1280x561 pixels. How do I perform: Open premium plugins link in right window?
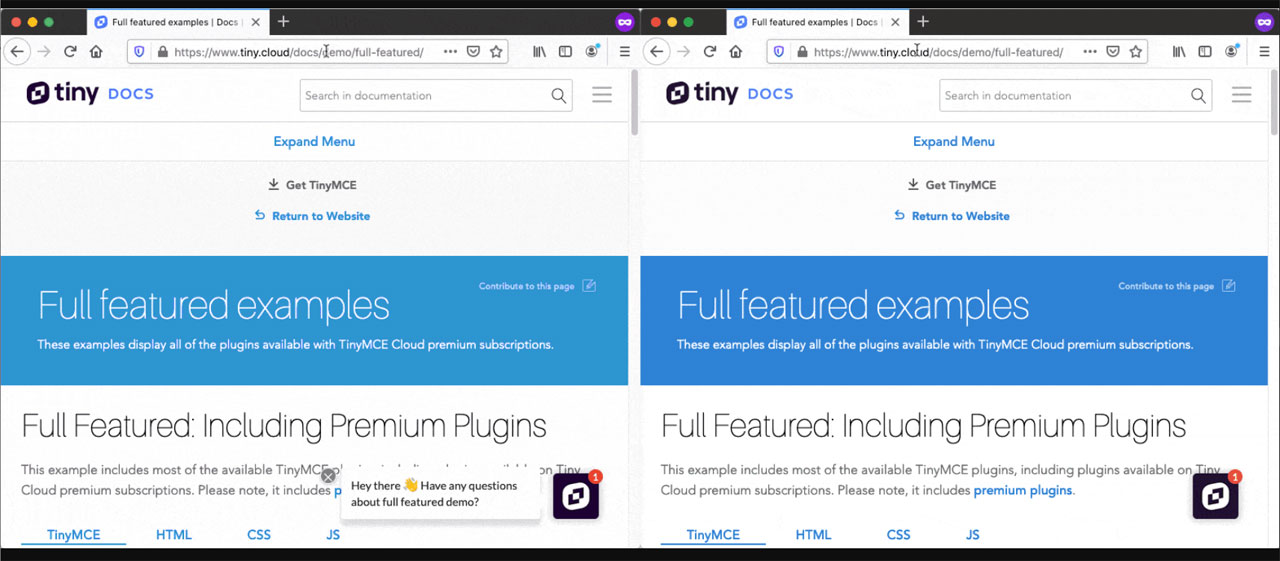pyautogui.click(x=1022, y=491)
